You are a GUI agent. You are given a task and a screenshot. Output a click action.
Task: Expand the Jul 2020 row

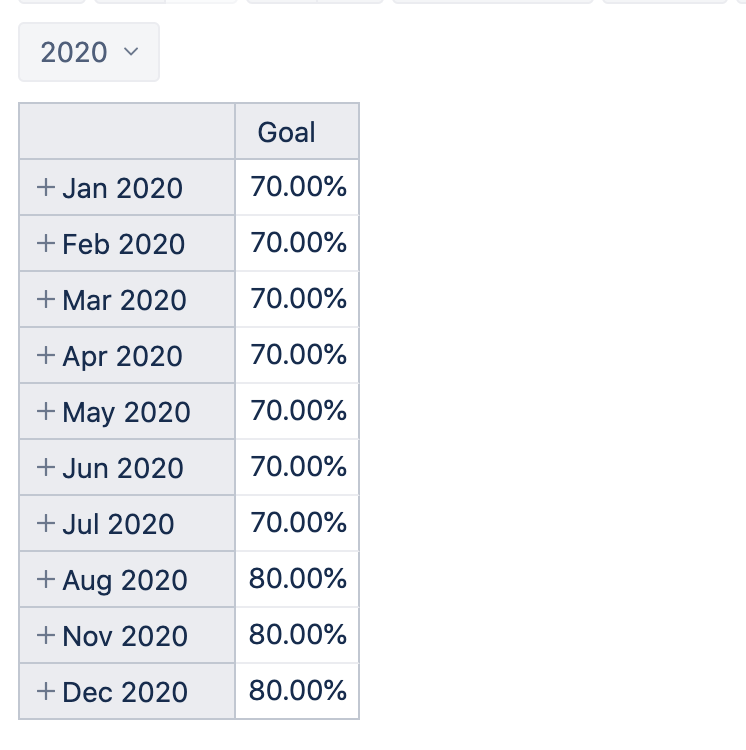pyautogui.click(x=46, y=523)
